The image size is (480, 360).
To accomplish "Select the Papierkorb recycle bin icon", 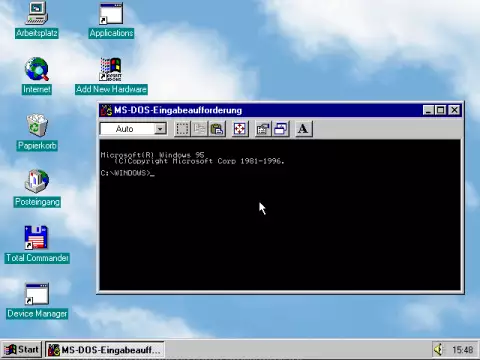I will pos(37,132).
